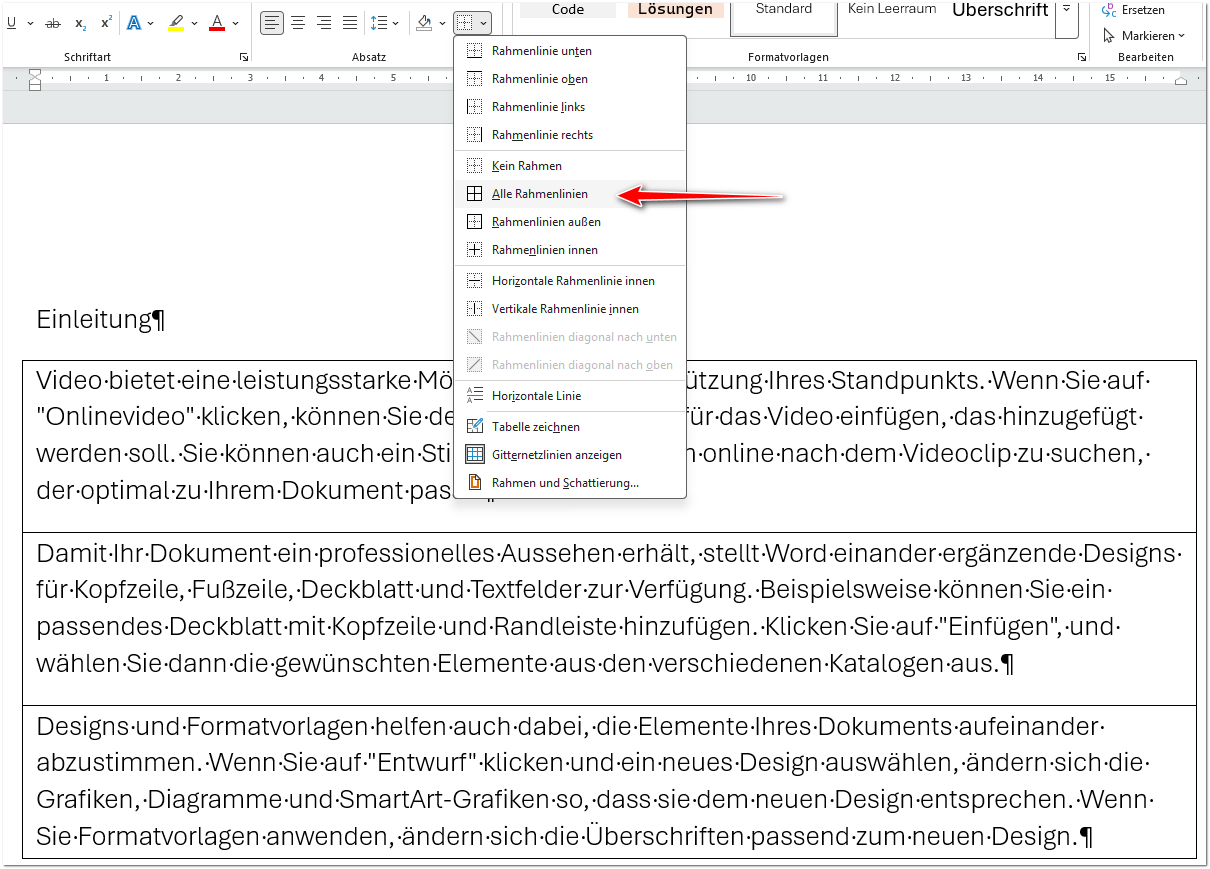Justify the paragraph text
Image resolution: width=1210 pixels, height=869 pixels.
(350, 23)
